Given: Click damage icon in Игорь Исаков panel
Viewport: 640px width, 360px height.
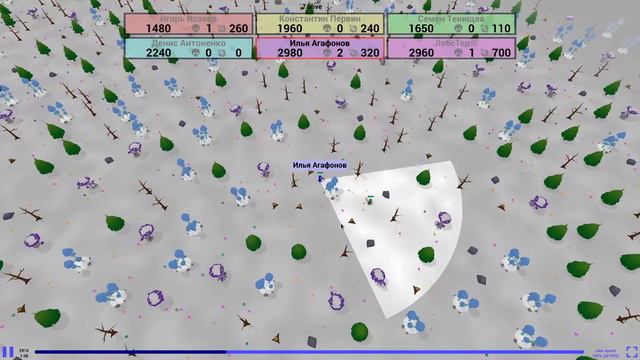Looking at the screenshot, I should click(x=222, y=28).
